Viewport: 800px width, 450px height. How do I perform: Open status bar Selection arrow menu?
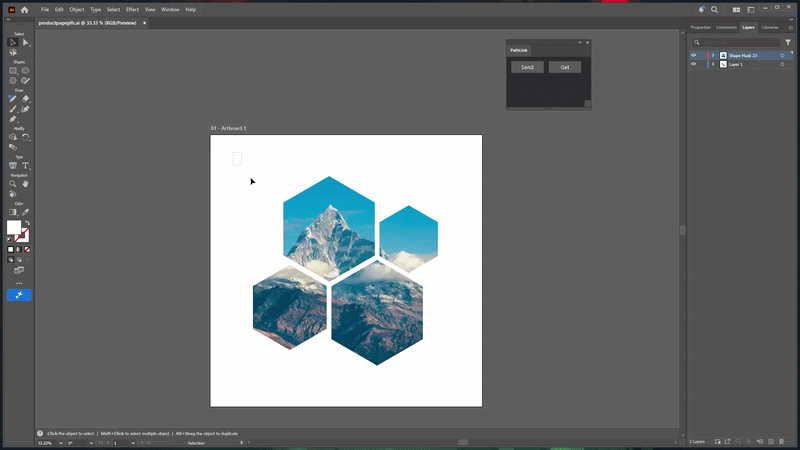(242, 443)
